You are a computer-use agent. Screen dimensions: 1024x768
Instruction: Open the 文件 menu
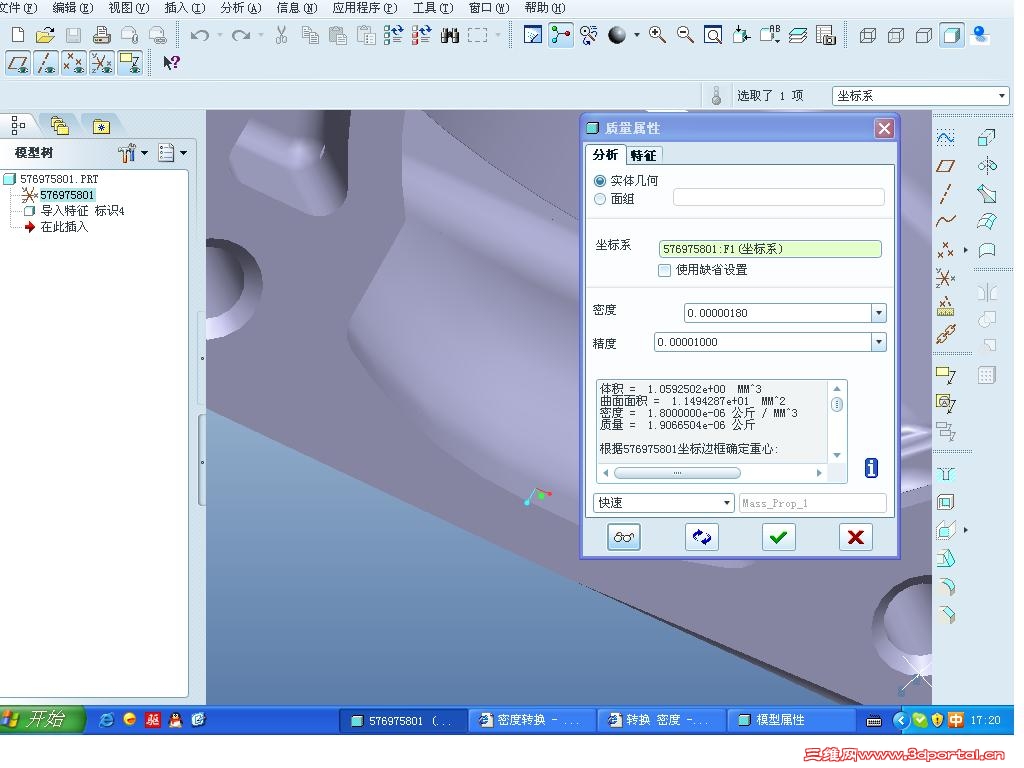coord(18,8)
